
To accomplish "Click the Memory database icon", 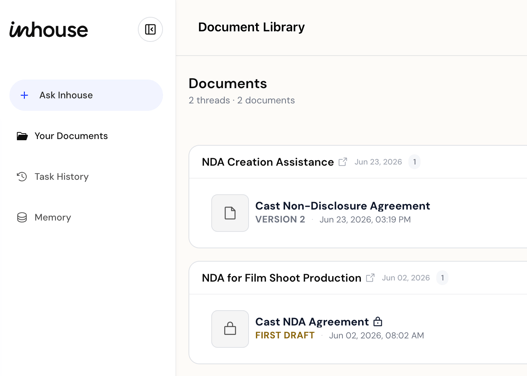I will (x=22, y=217).
